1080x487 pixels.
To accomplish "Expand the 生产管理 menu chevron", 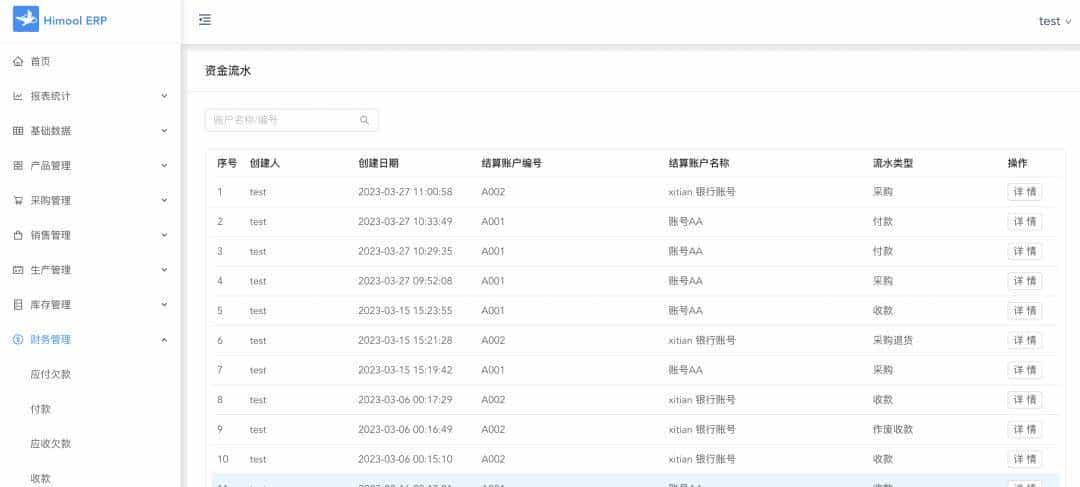I will click(x=165, y=269).
